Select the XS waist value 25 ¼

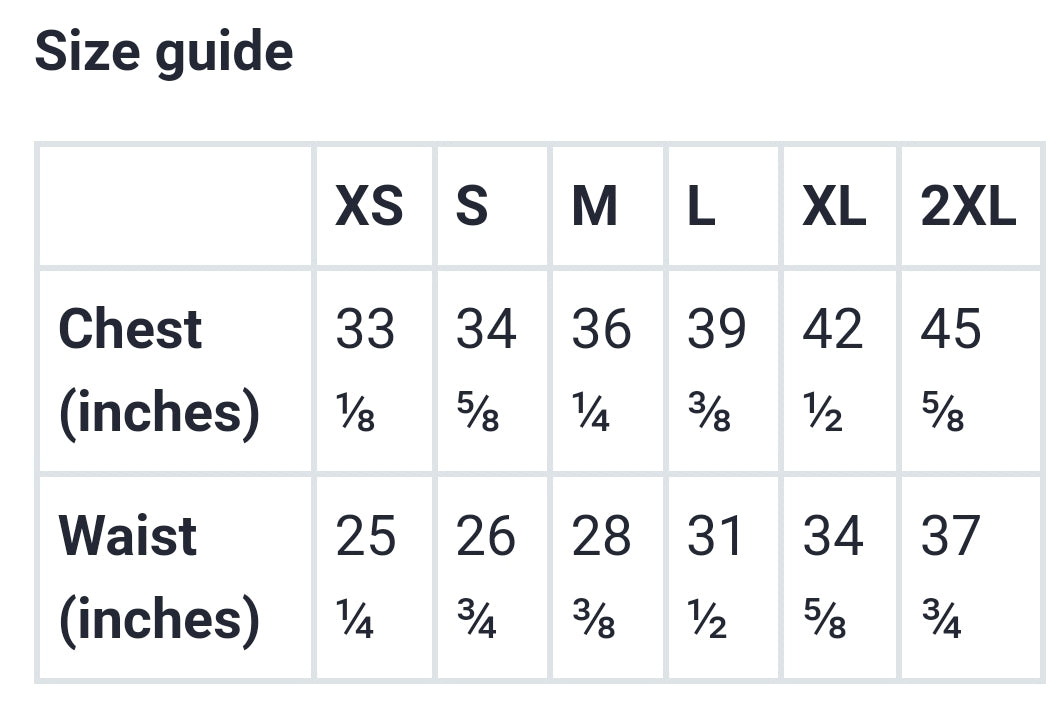(365, 577)
